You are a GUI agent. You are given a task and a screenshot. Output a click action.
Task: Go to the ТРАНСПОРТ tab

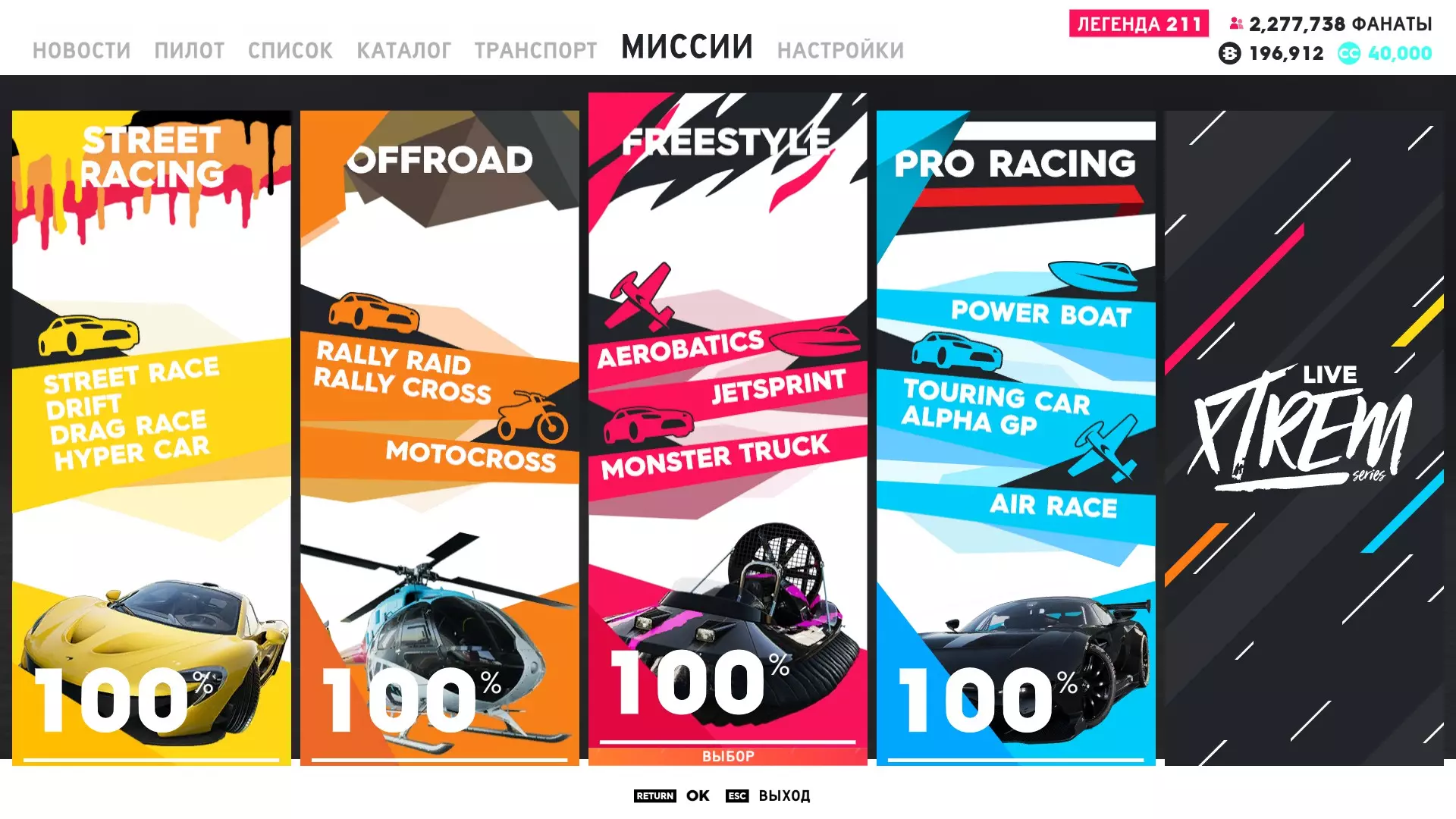pyautogui.click(x=535, y=51)
